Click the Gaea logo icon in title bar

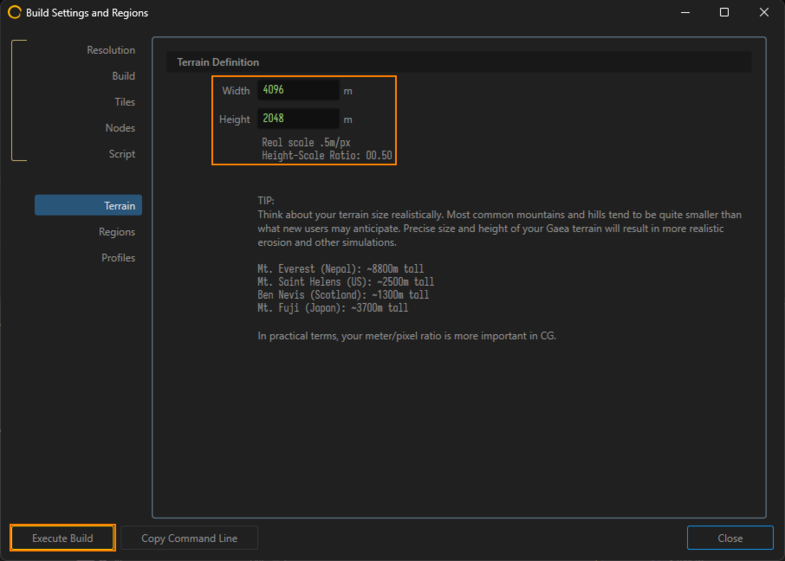14,13
